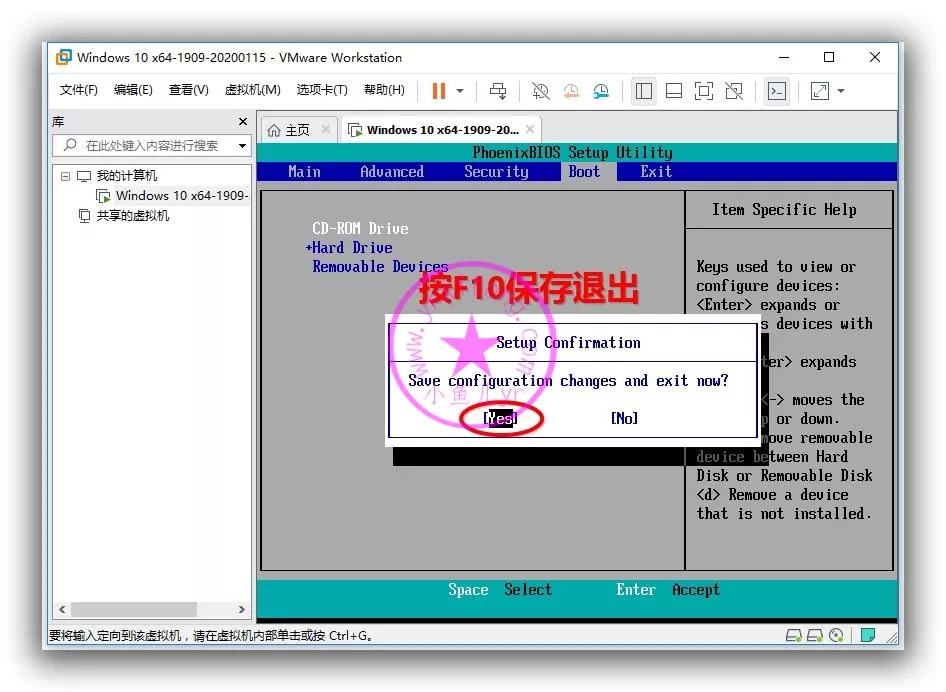Screen dimensions: 946x692
Task: Collapse the 我的计算机 tree node
Action: [66, 176]
